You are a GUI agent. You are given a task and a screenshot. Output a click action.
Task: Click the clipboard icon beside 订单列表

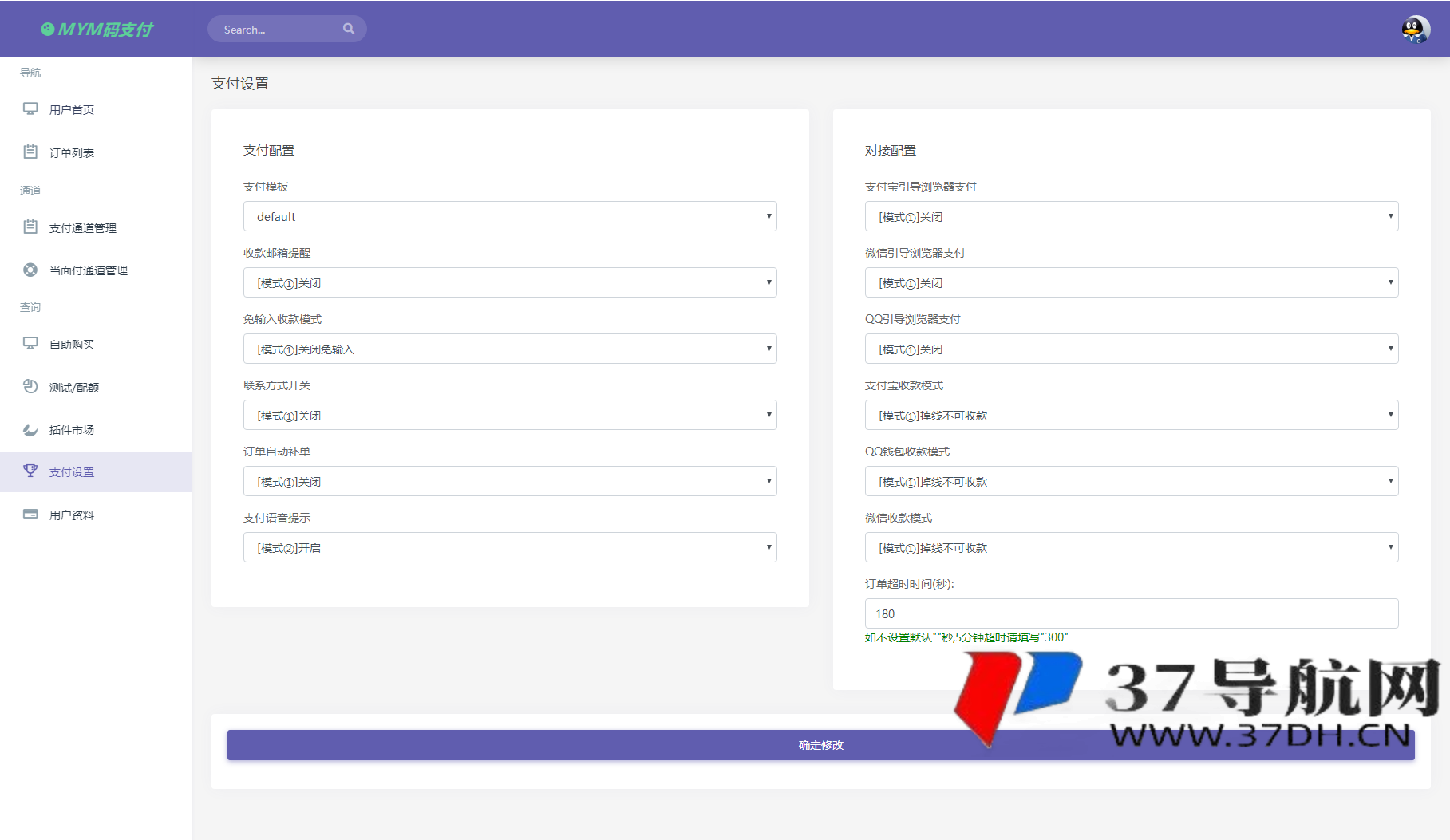click(30, 152)
